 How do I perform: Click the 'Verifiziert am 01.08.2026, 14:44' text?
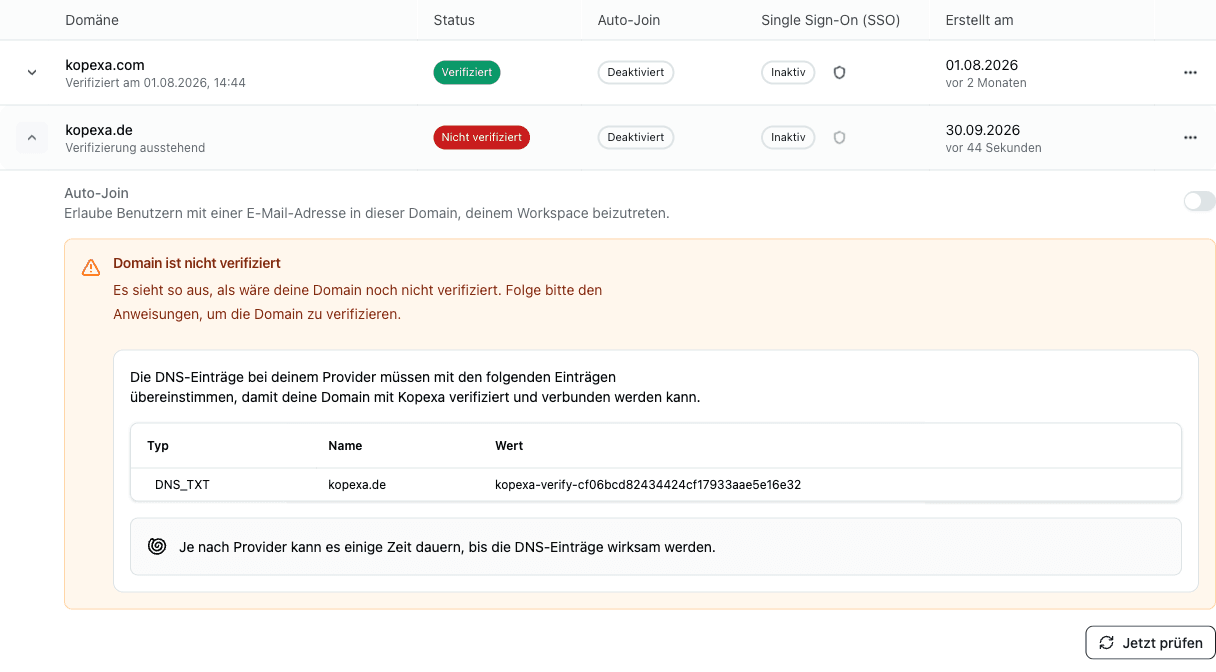[155, 83]
